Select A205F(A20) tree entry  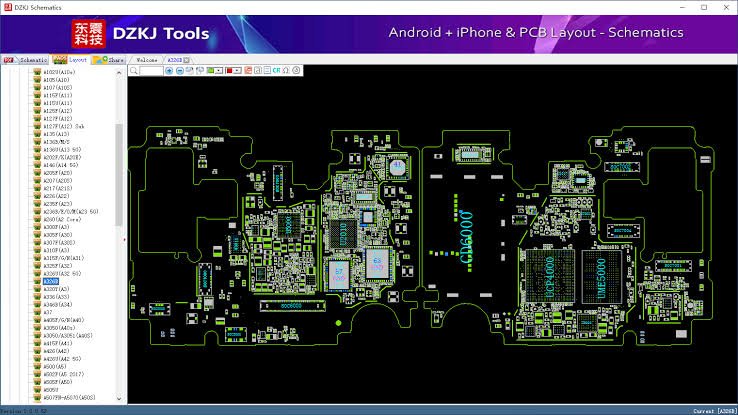tap(57, 173)
